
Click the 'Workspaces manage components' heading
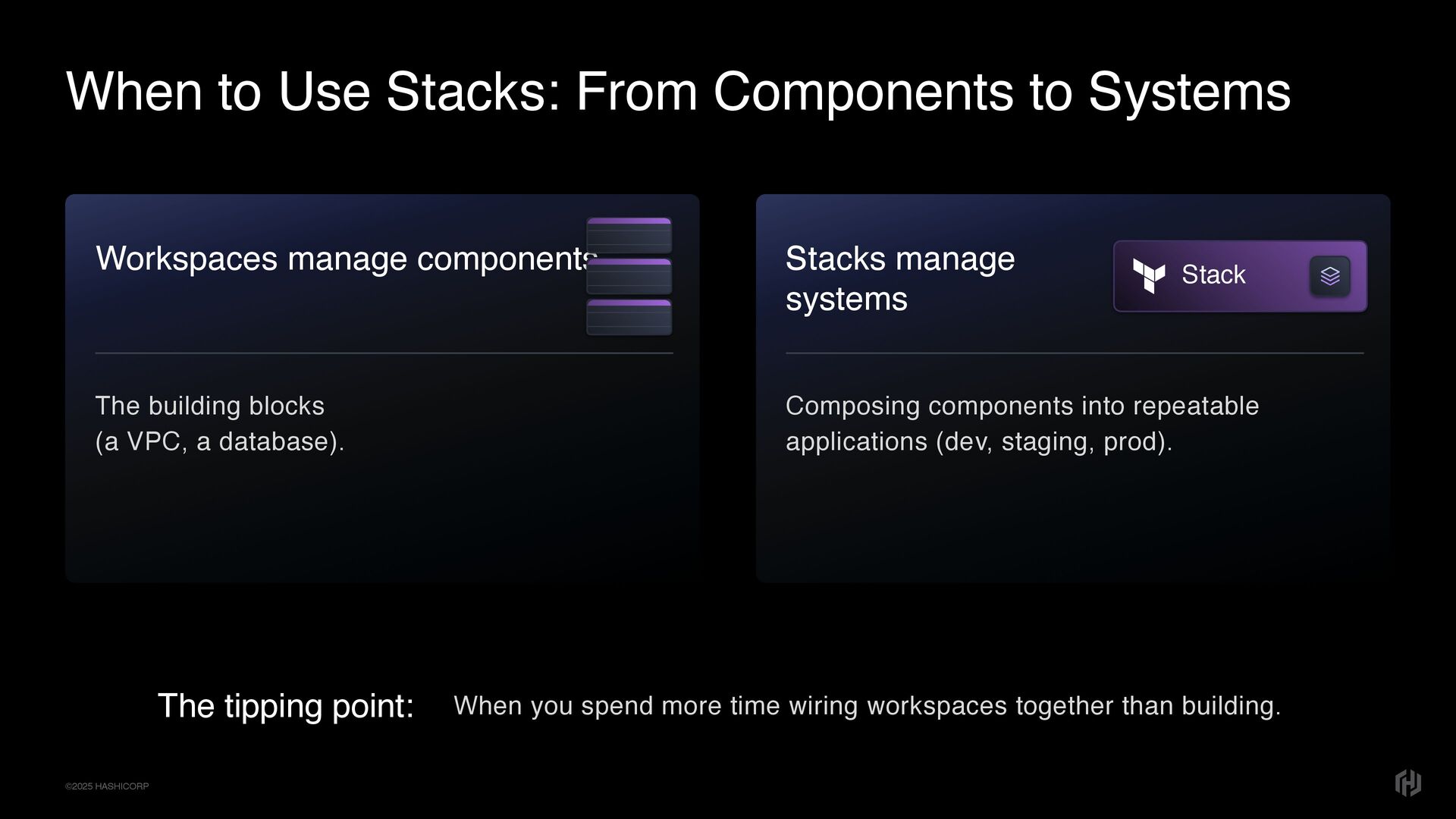(x=341, y=259)
